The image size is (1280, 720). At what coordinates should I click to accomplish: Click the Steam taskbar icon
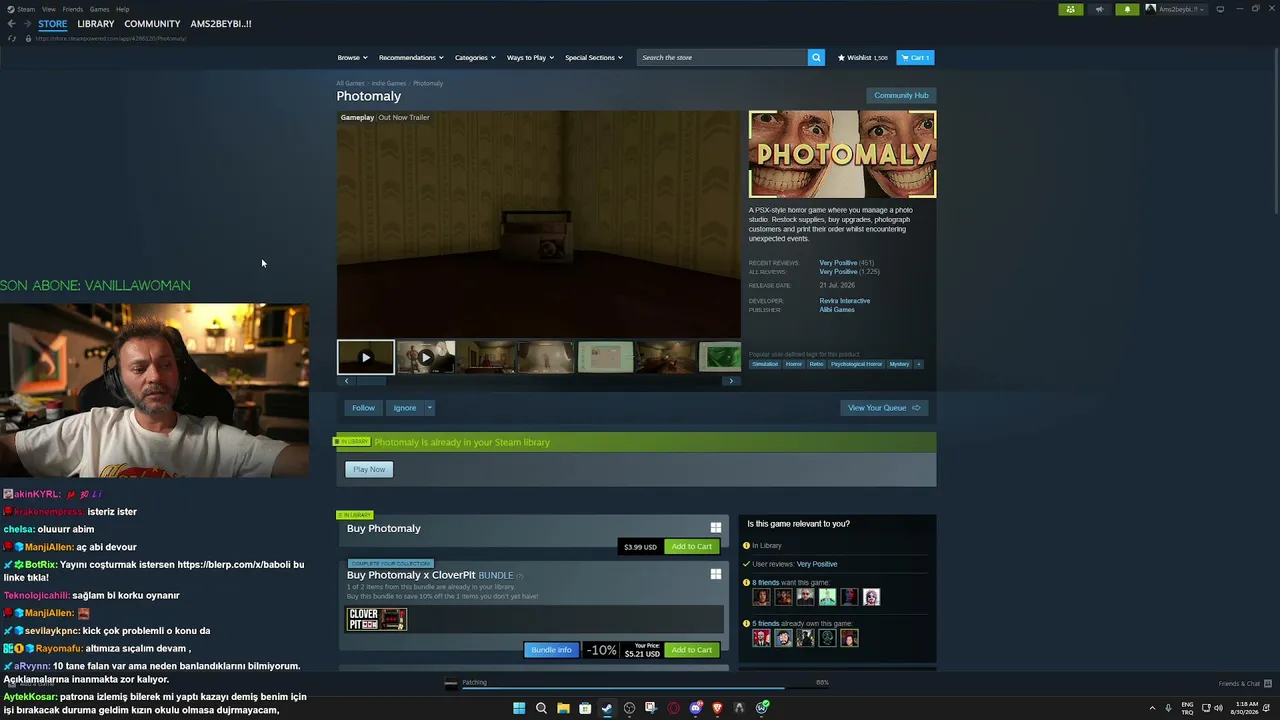click(x=607, y=708)
